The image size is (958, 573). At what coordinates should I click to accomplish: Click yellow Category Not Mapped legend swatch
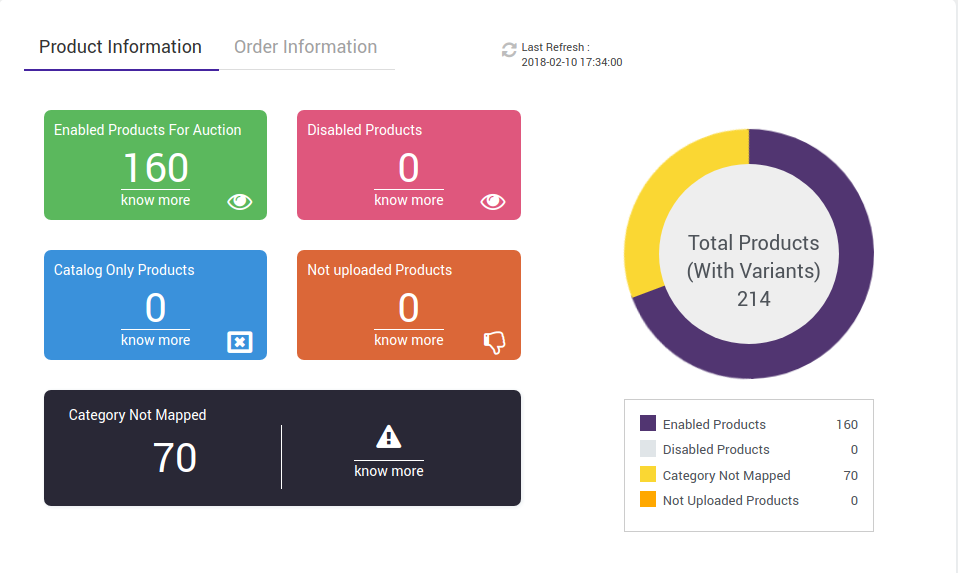(647, 475)
